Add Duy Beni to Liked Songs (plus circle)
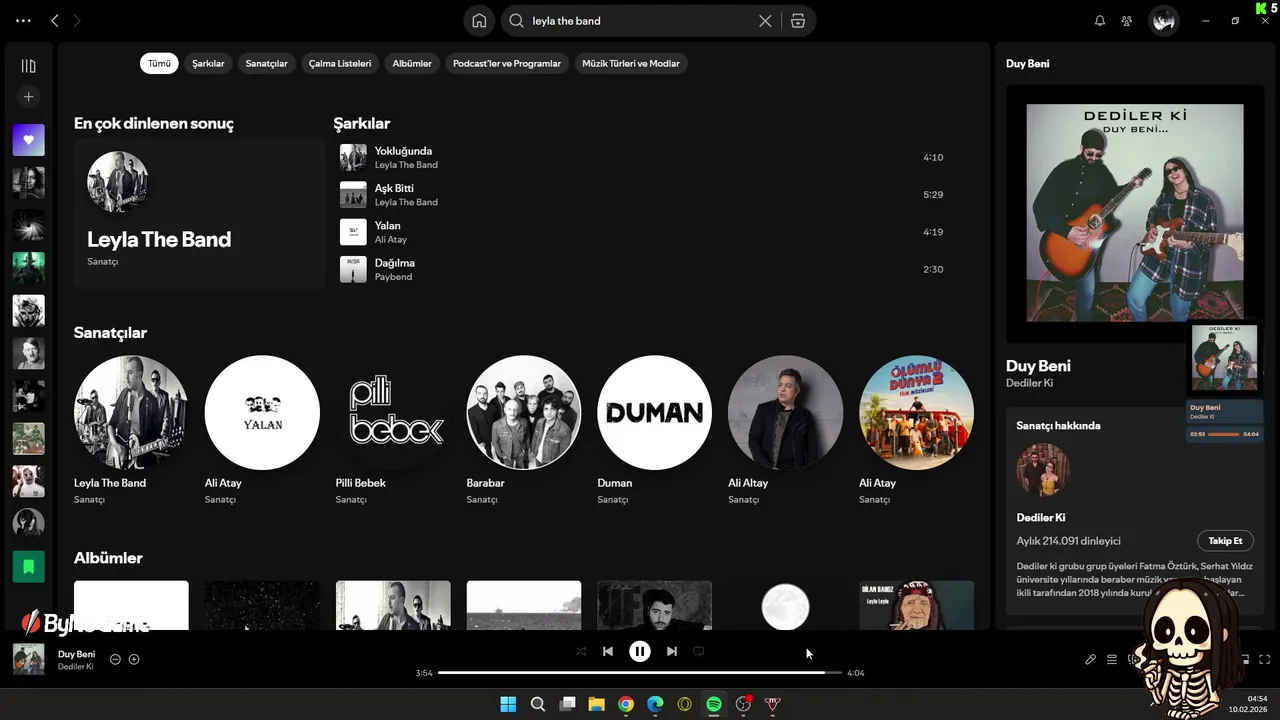Image resolution: width=1280 pixels, height=720 pixels. (x=134, y=659)
